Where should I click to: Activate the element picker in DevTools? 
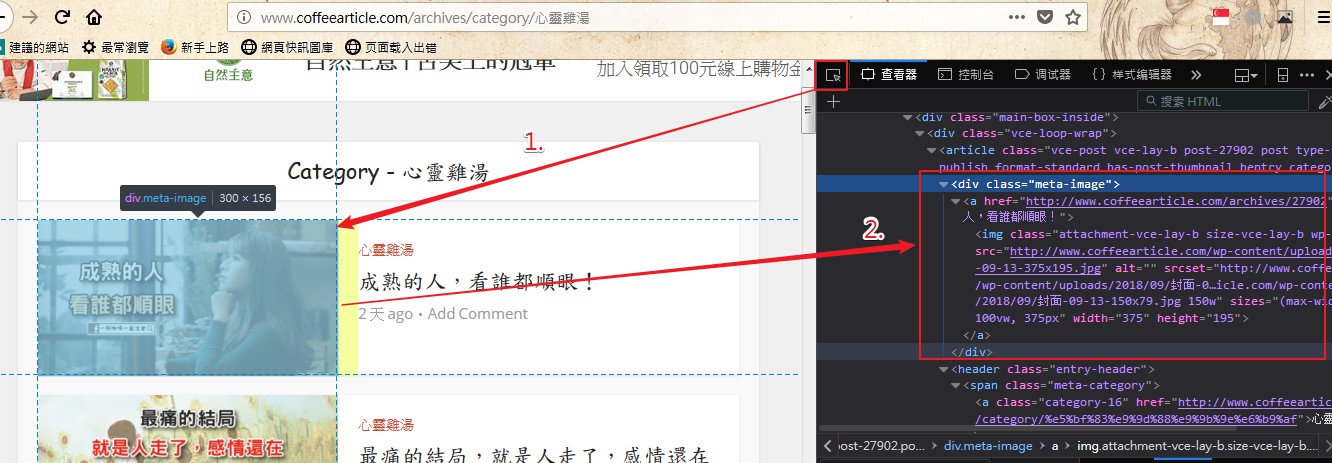832,75
